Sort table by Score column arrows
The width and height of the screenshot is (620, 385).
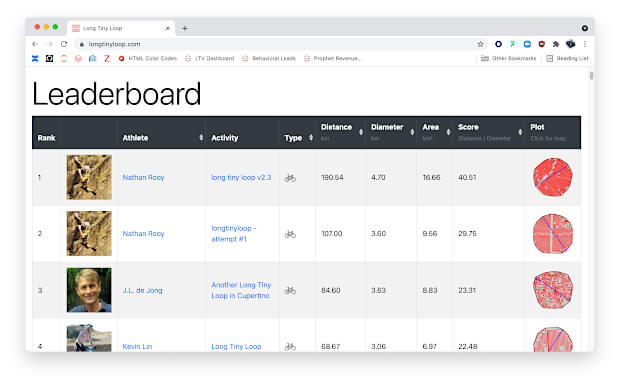tap(520, 132)
